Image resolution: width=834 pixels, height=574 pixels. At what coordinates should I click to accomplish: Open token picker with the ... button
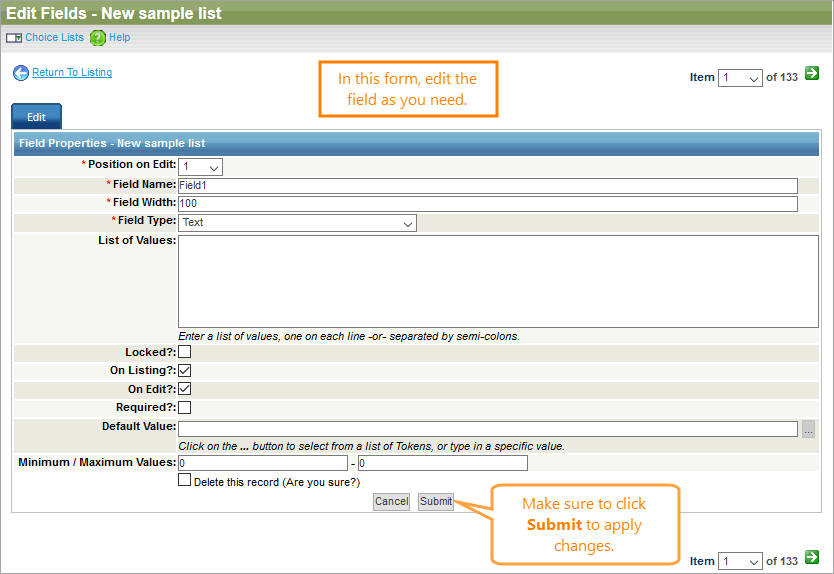point(808,429)
